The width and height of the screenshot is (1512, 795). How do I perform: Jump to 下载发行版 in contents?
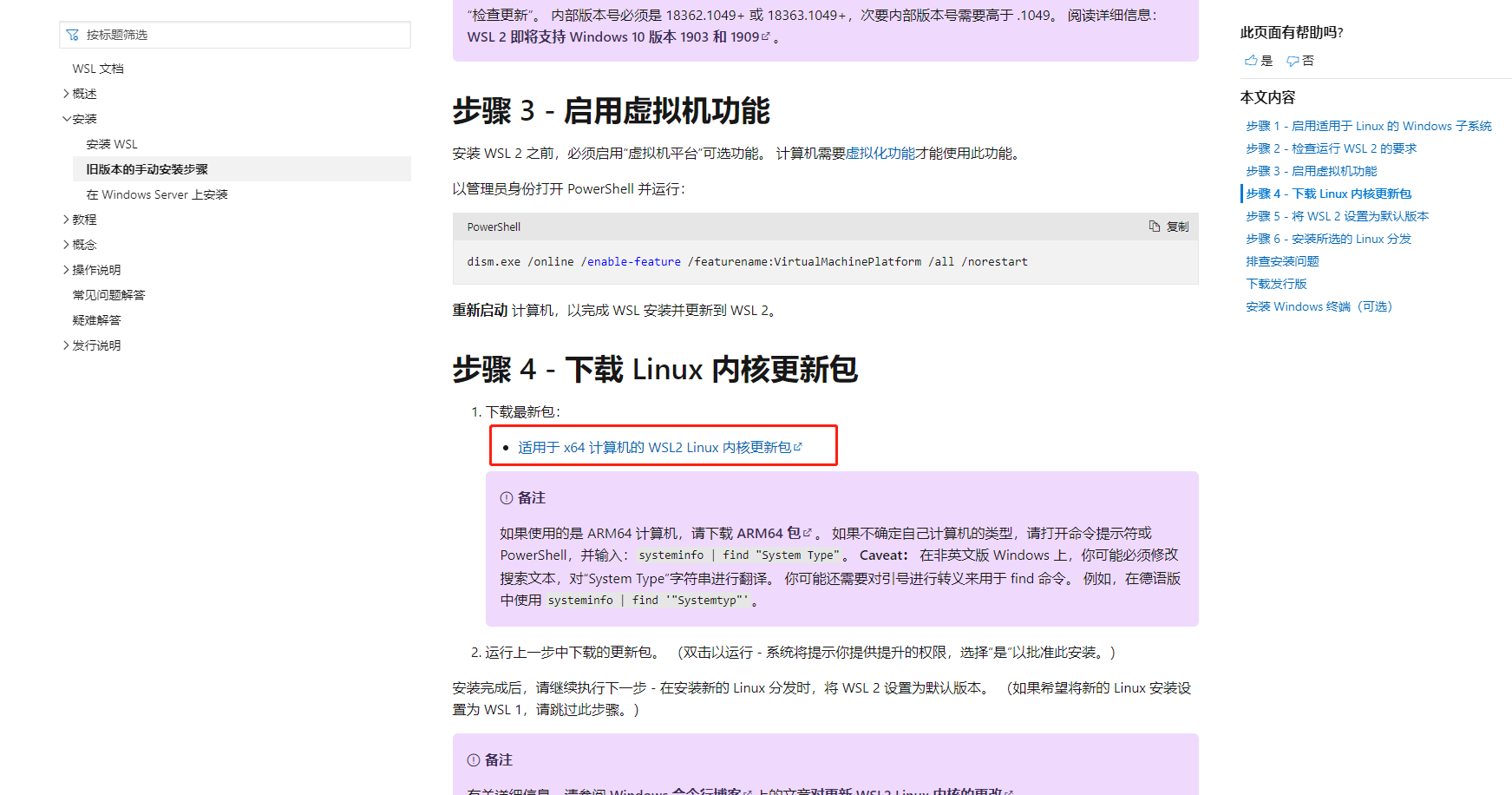click(x=1276, y=285)
